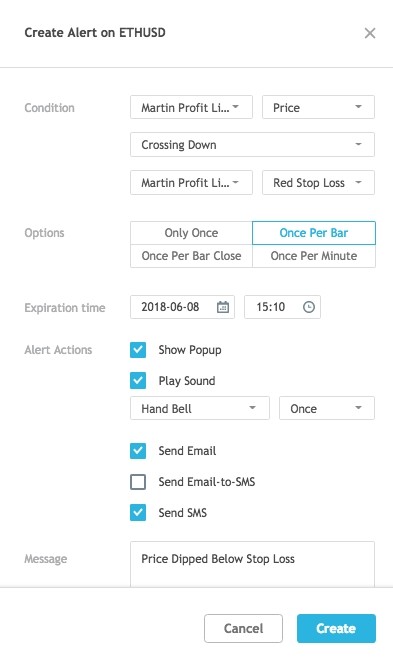The height and width of the screenshot is (665, 393).
Task: Select the Only Once option
Action: pyautogui.click(x=191, y=233)
